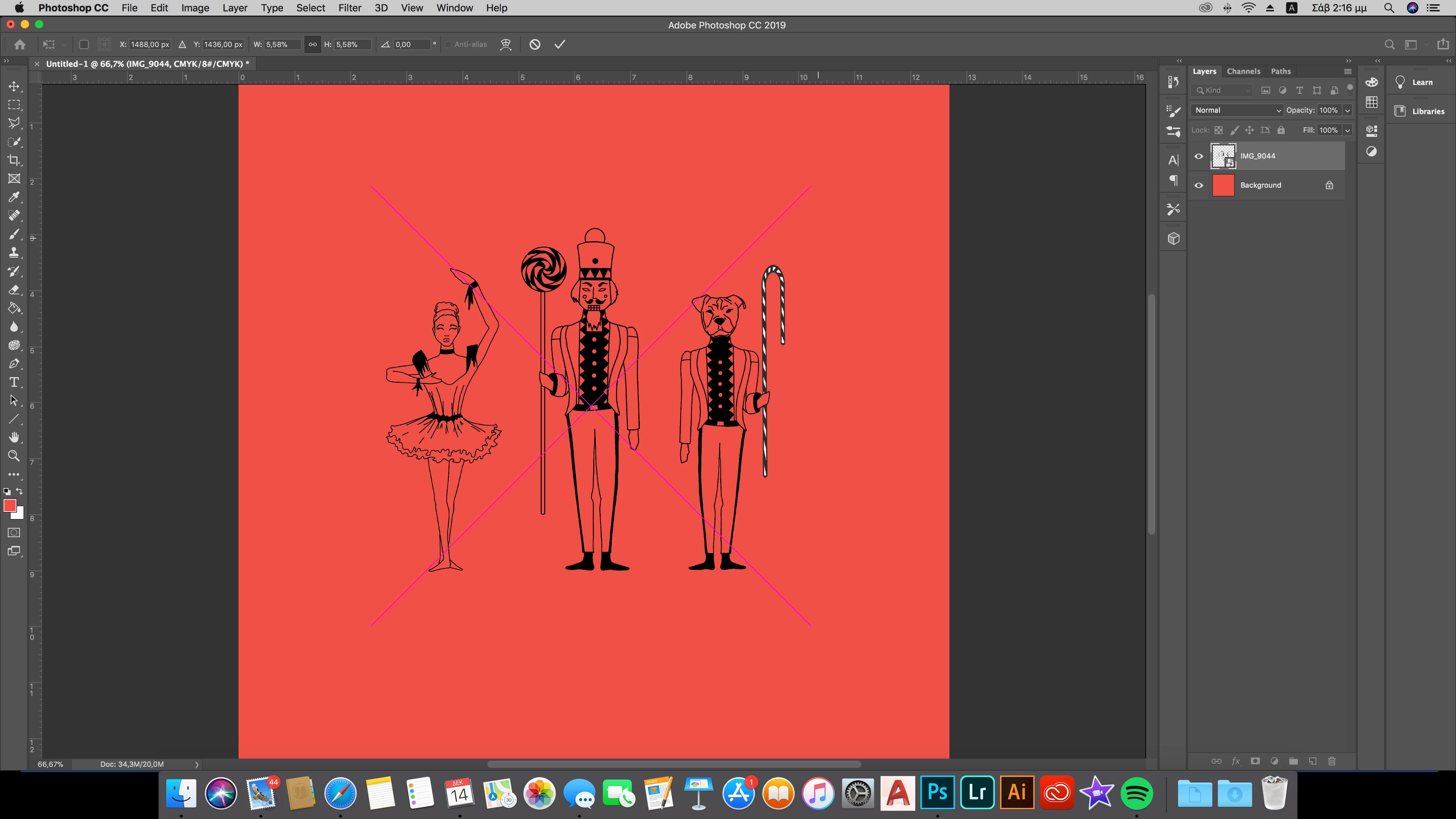Toggle the width-height link aspect ratio button

point(312,45)
